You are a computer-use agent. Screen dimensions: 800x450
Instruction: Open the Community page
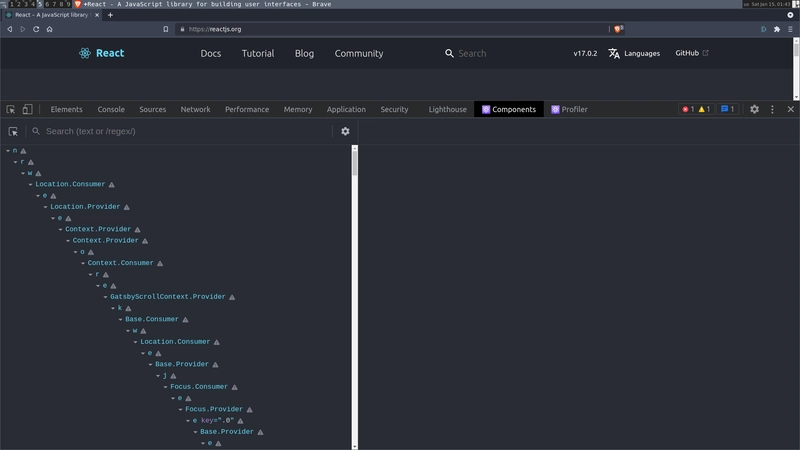click(359, 53)
